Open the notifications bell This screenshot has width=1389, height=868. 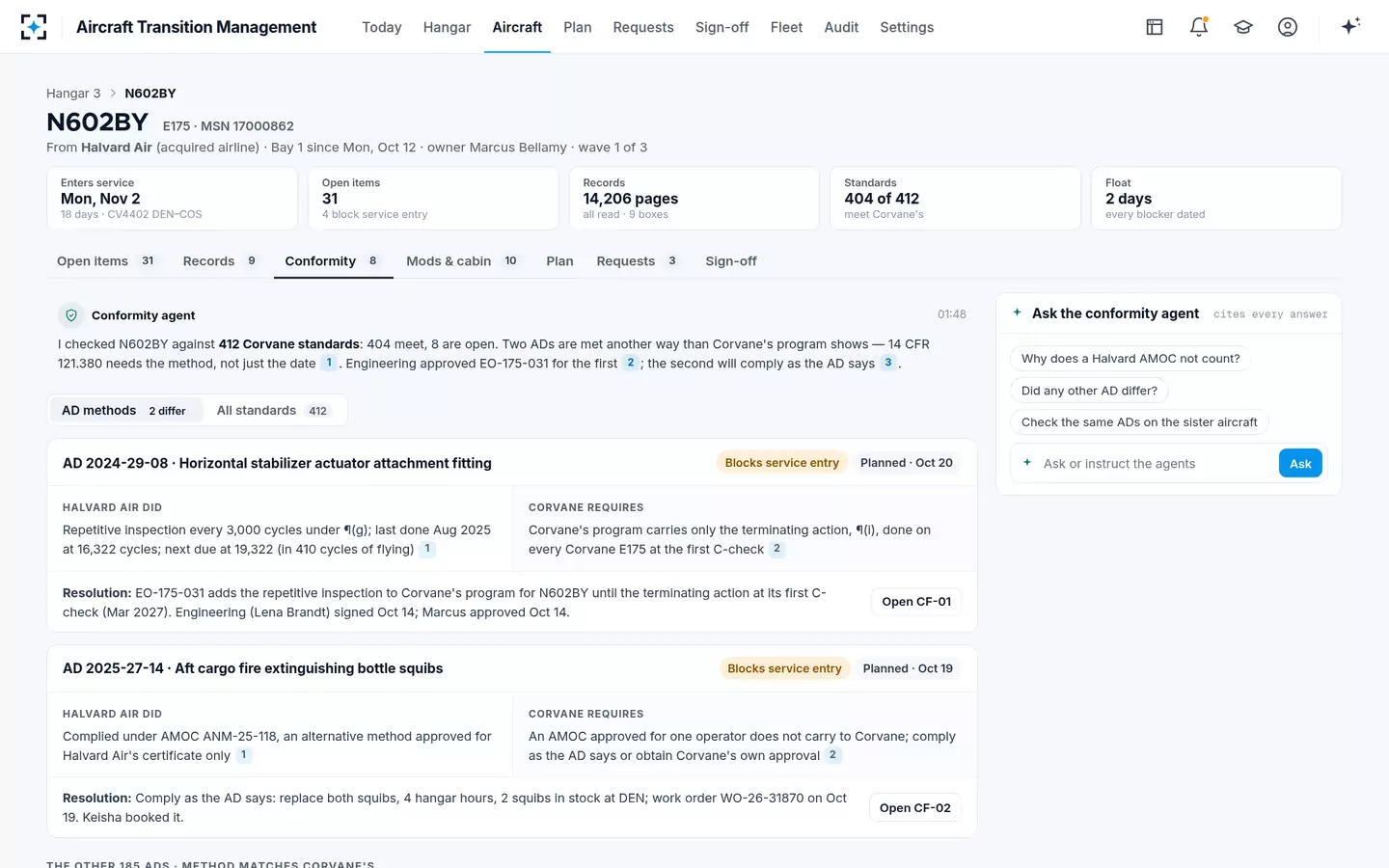[x=1199, y=27]
